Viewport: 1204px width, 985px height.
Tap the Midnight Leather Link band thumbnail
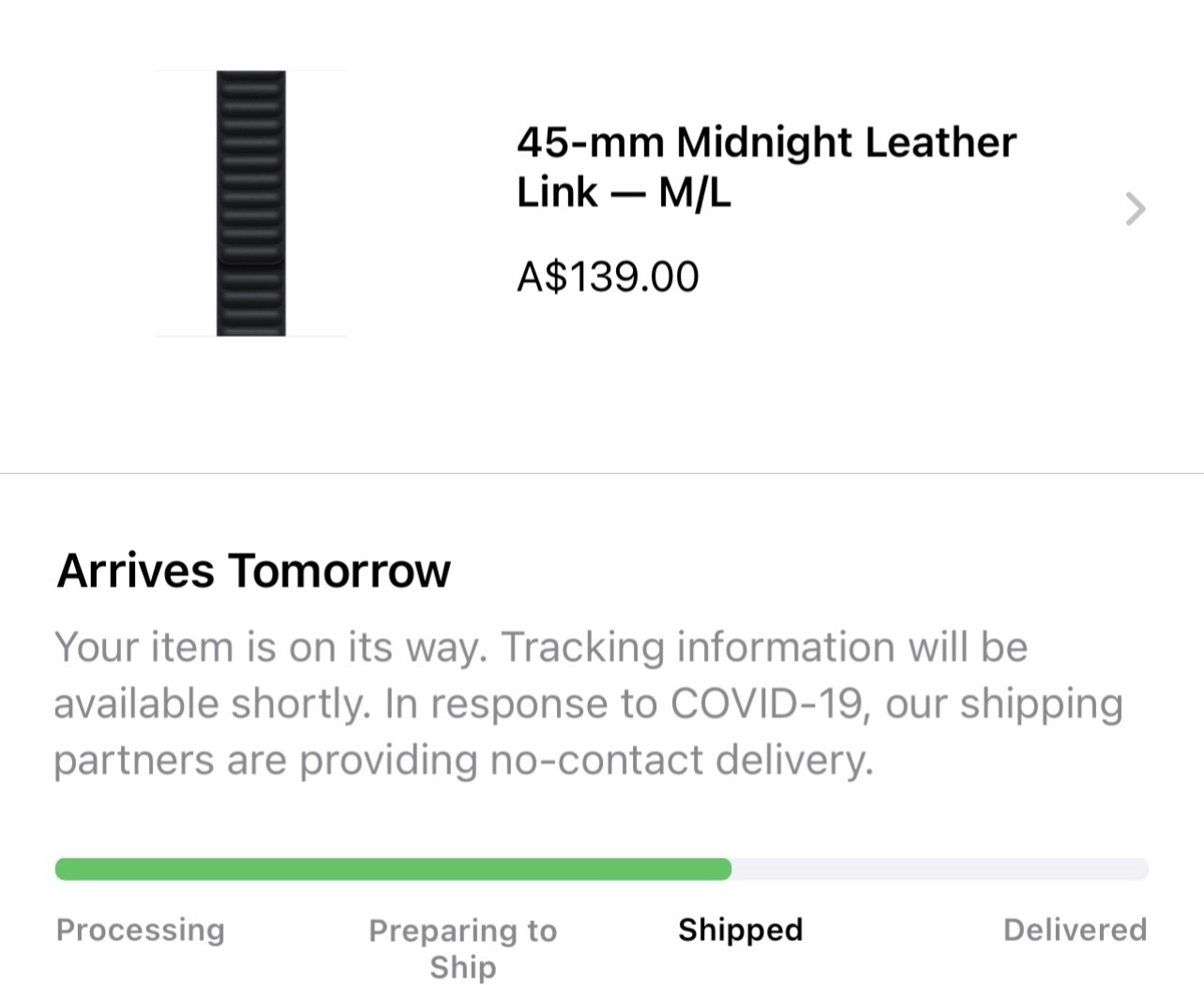251,204
